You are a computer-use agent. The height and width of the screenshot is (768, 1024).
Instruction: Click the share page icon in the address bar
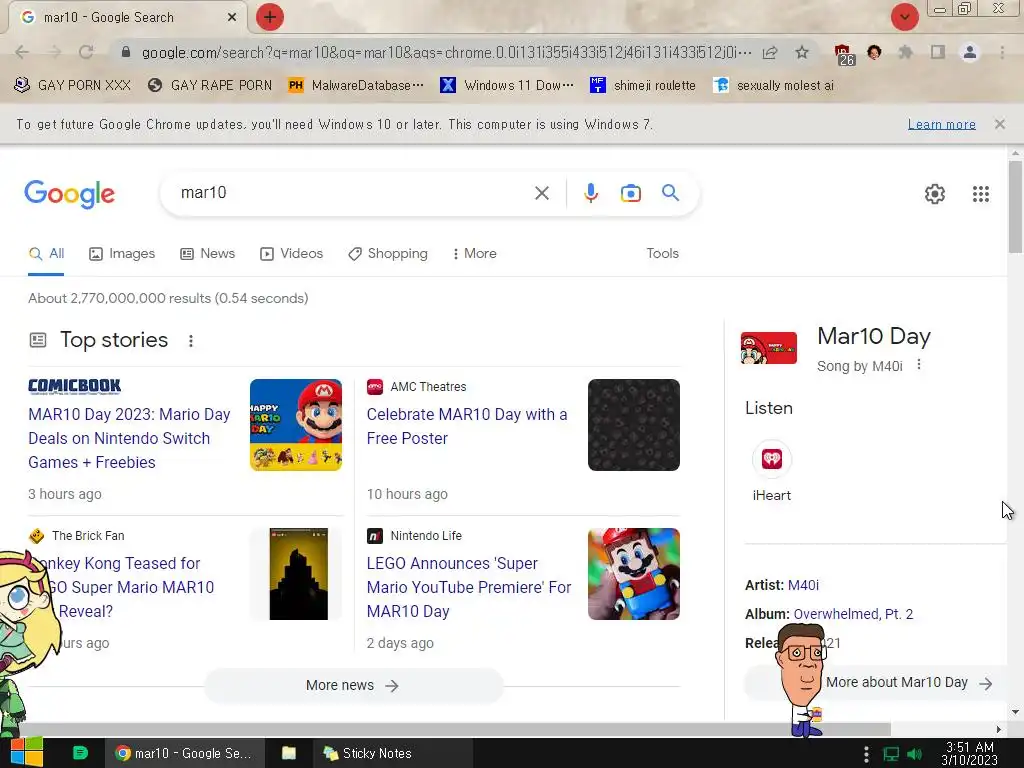tap(771, 52)
